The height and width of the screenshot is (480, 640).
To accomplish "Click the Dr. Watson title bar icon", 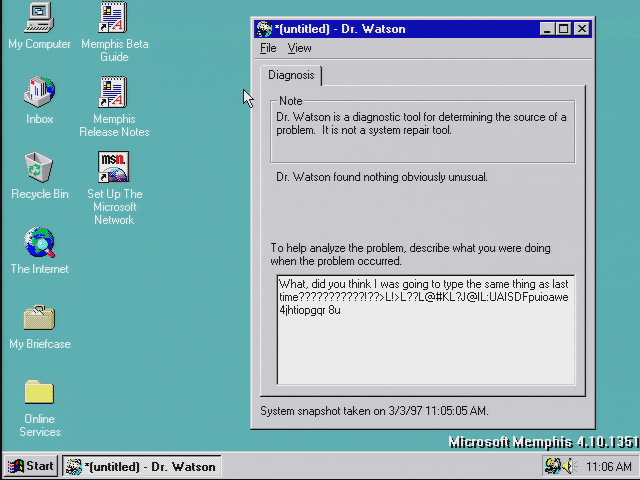I will (264, 29).
